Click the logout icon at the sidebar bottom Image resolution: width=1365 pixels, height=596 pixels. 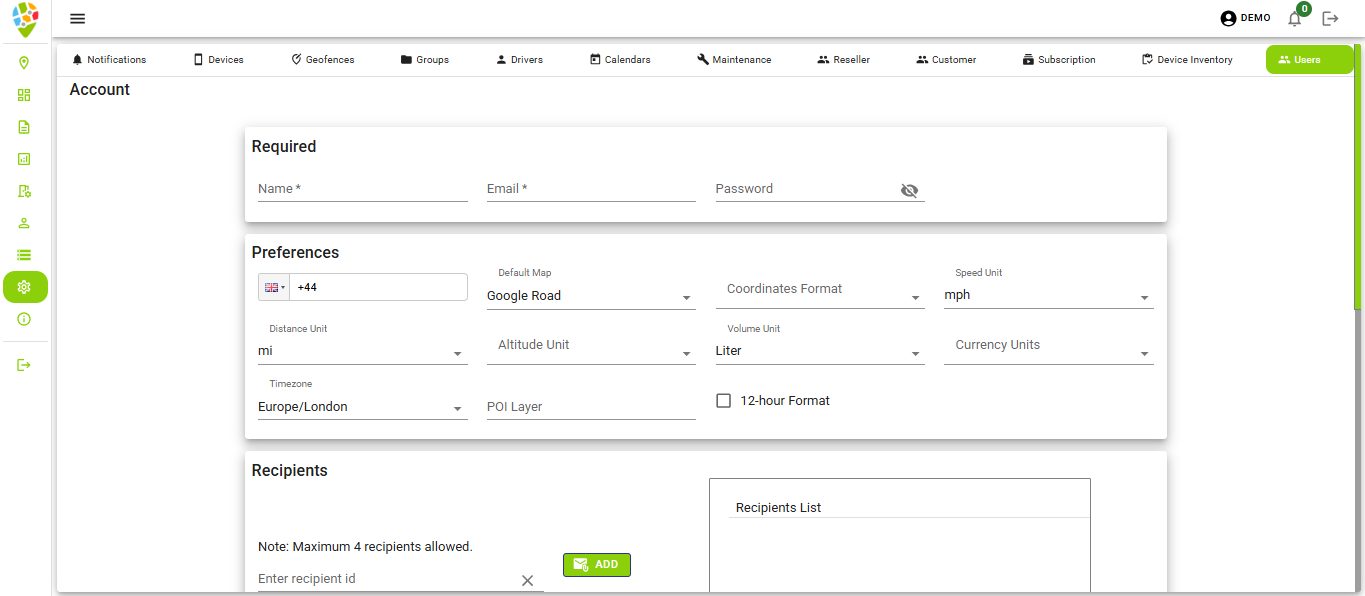25,364
